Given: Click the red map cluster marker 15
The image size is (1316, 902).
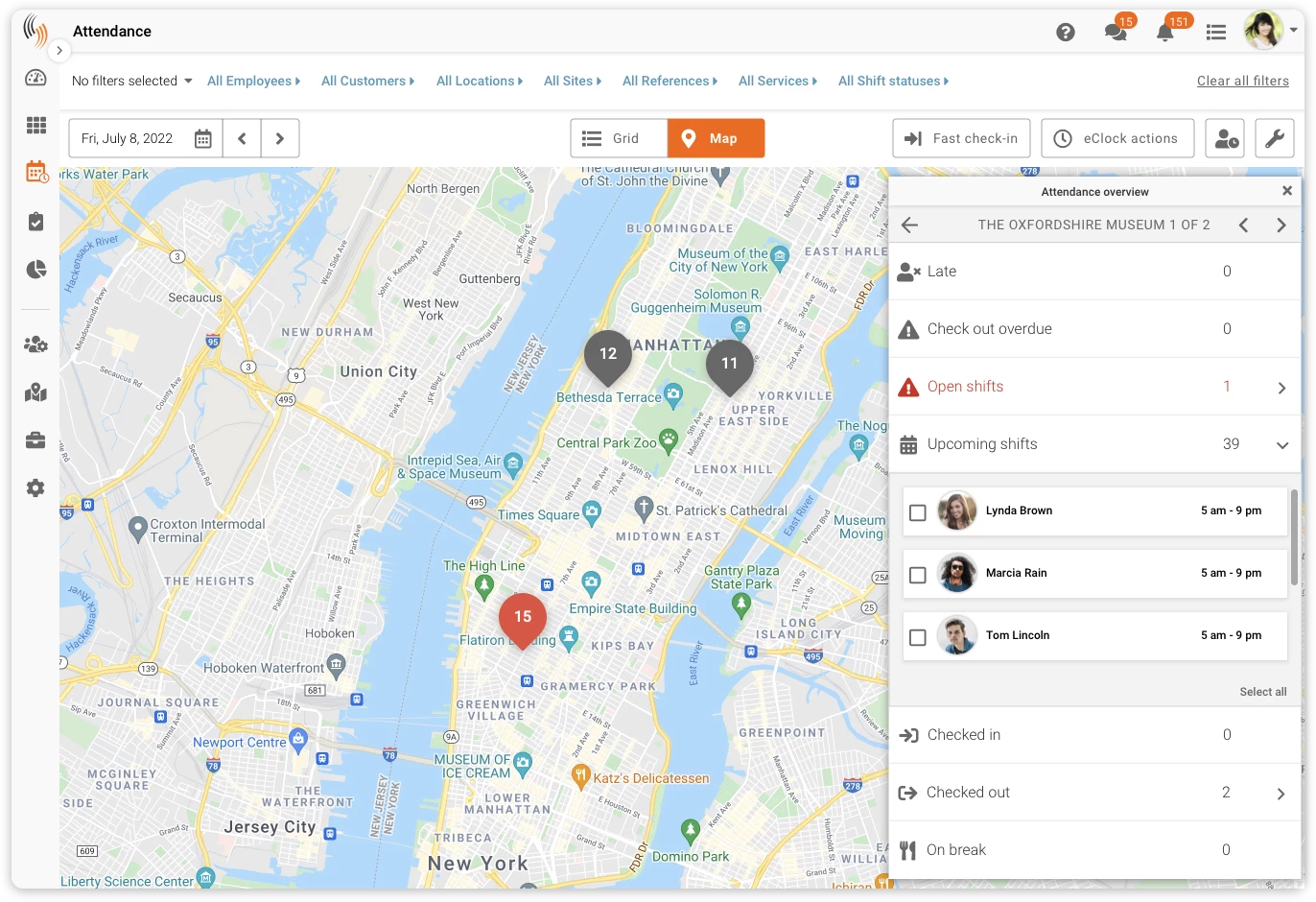Looking at the screenshot, I should (523, 619).
